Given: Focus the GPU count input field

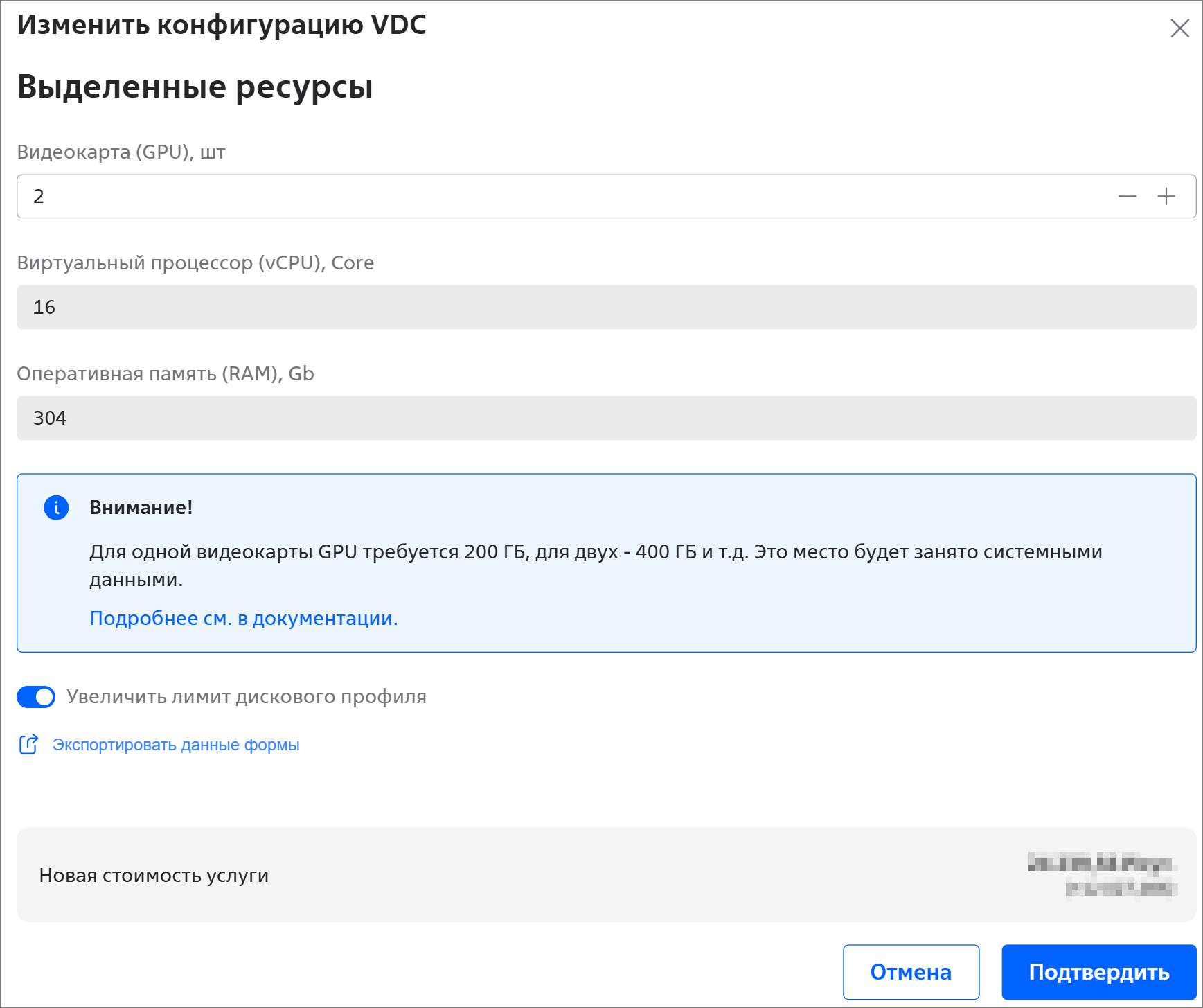Looking at the screenshot, I should (554, 197).
